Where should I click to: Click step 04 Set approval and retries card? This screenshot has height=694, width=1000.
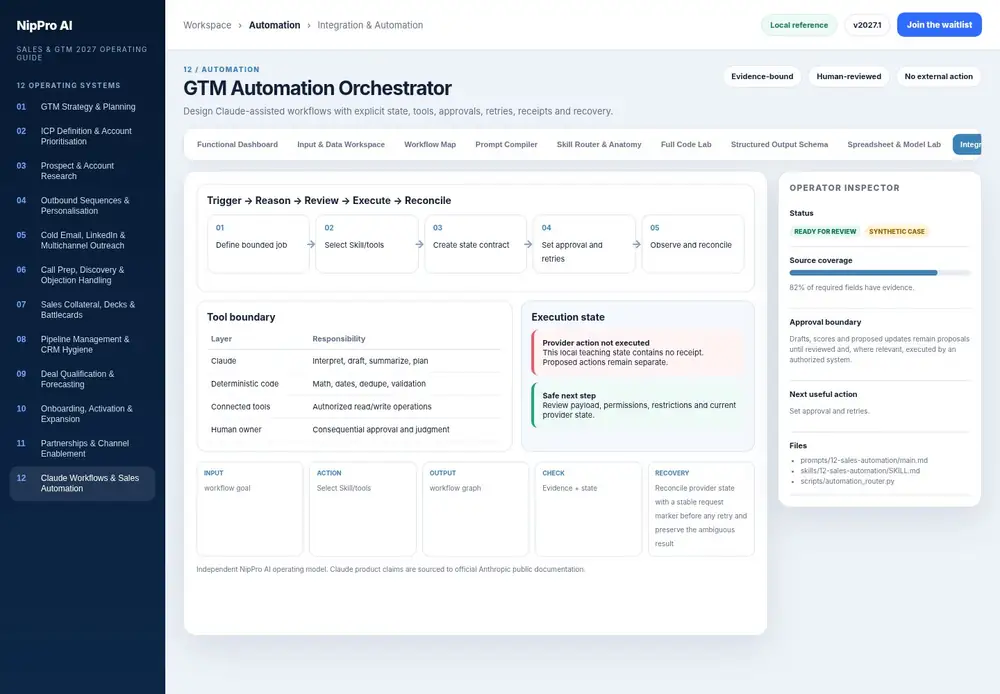[x=584, y=244]
